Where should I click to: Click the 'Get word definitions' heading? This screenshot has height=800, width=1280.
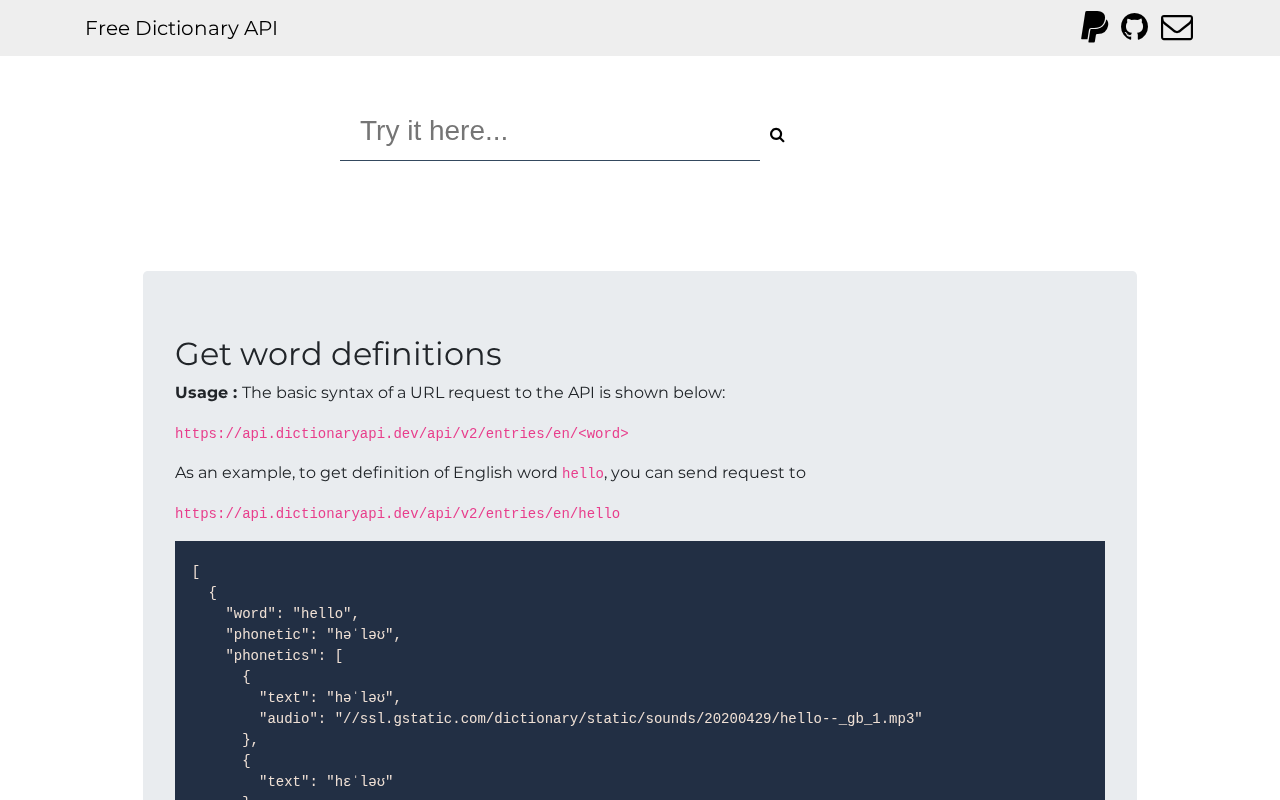338,354
